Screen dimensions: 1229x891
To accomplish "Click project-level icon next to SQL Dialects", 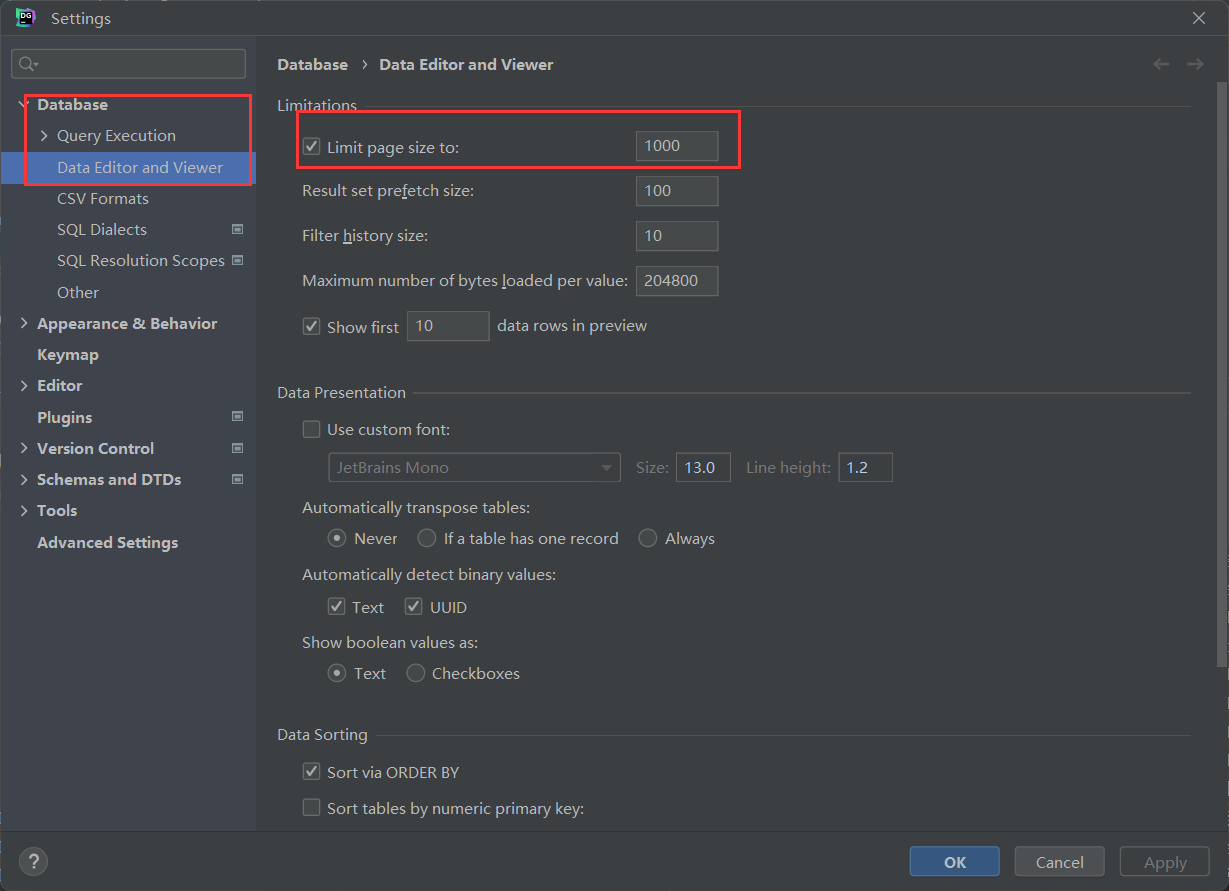I will click(x=237, y=229).
